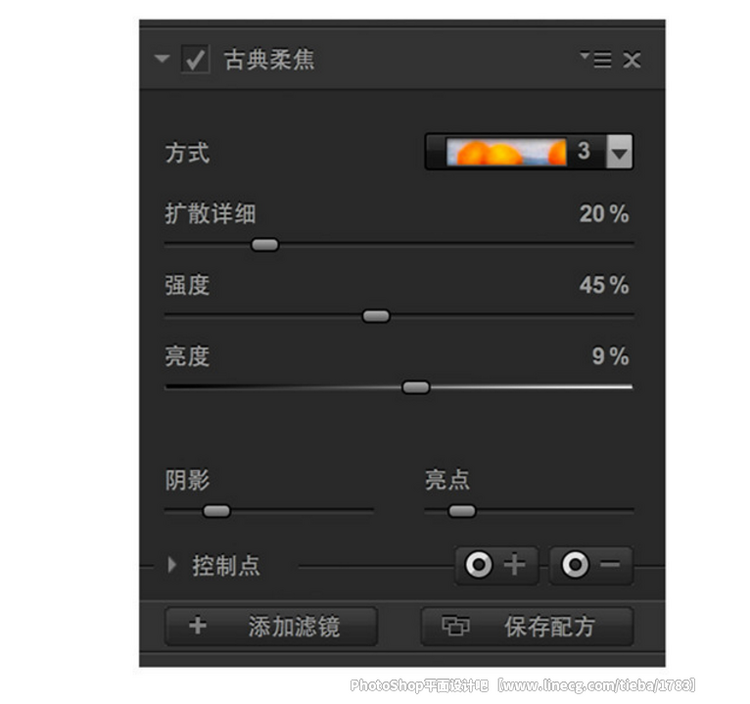Click the 保存配方 button
The height and width of the screenshot is (704, 750).
[527, 626]
